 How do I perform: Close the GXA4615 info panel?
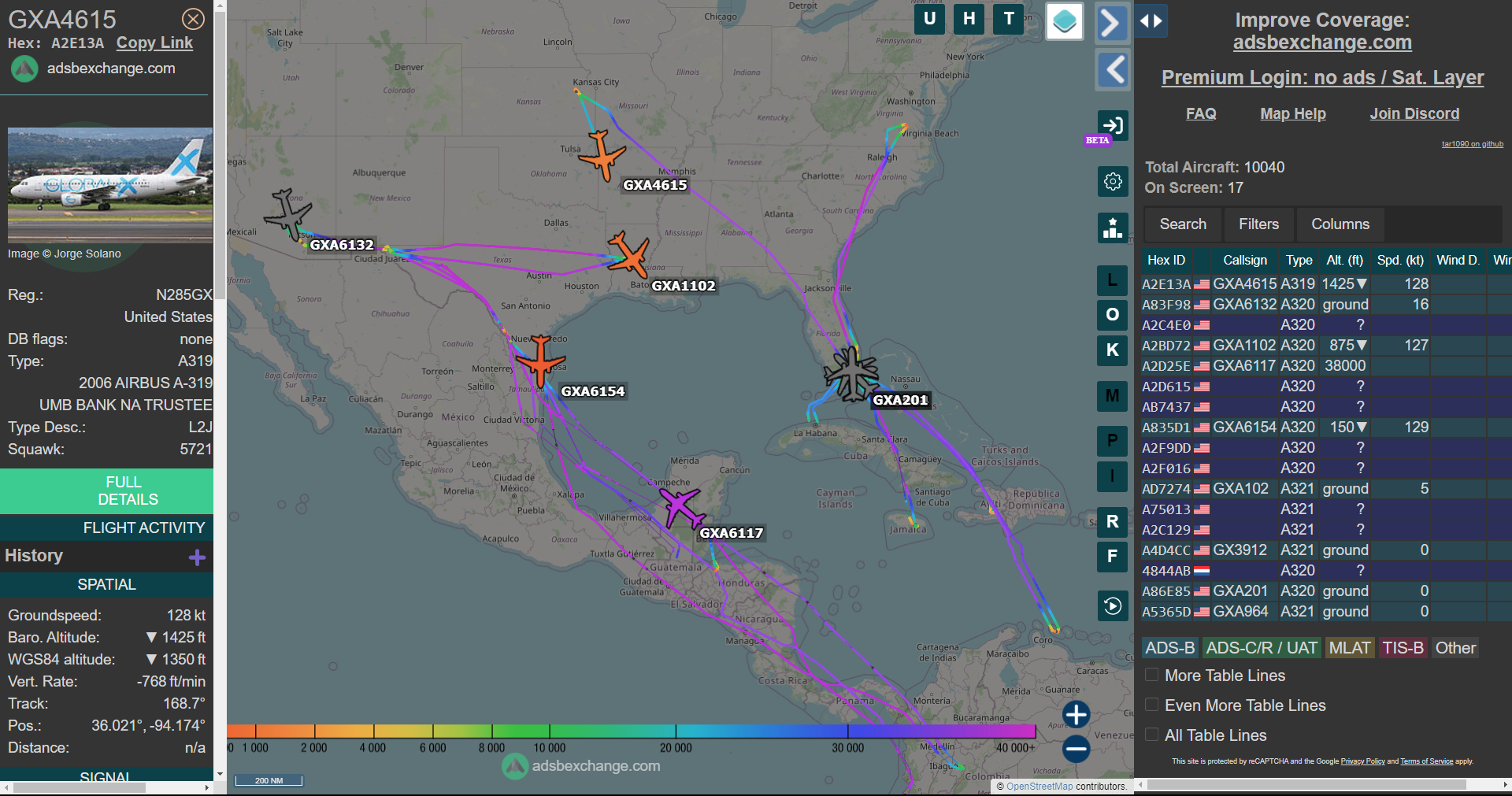(193, 19)
